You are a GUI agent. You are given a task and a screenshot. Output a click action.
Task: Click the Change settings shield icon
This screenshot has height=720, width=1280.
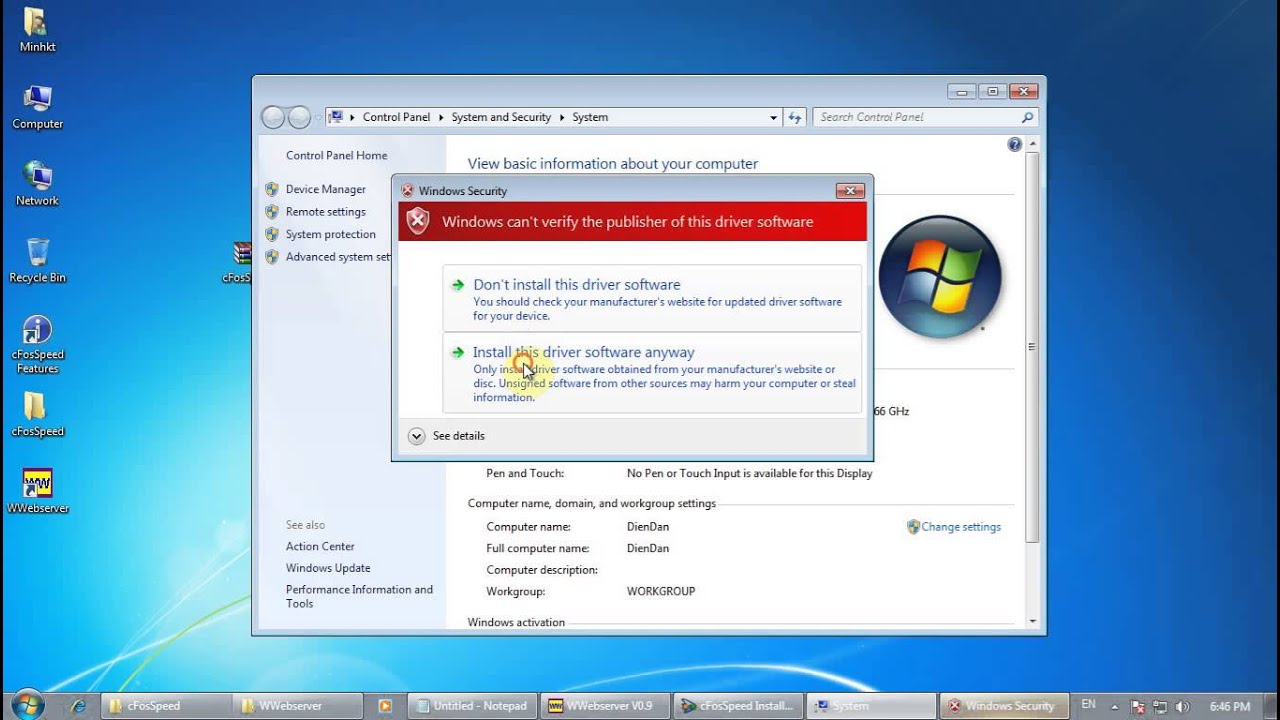tap(913, 526)
